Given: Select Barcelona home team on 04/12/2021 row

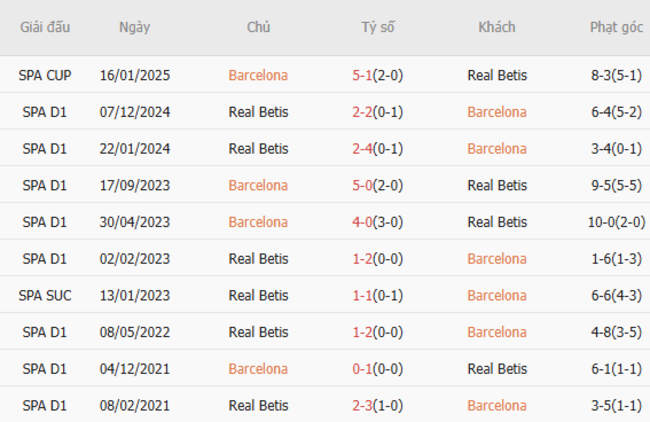Looking at the screenshot, I should click(x=258, y=369).
